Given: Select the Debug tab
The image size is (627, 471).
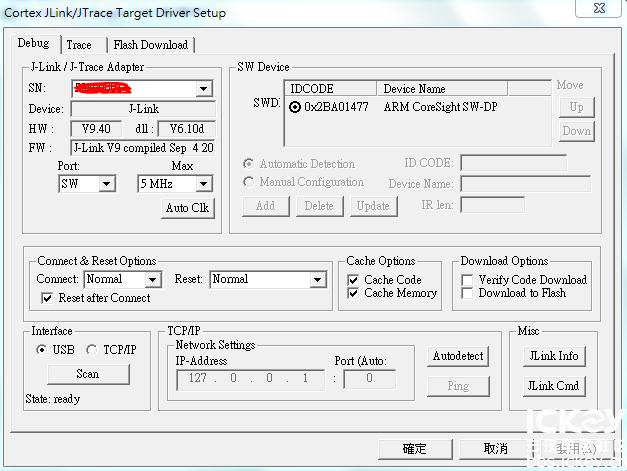Looking at the screenshot, I should pyautogui.click(x=33, y=44).
